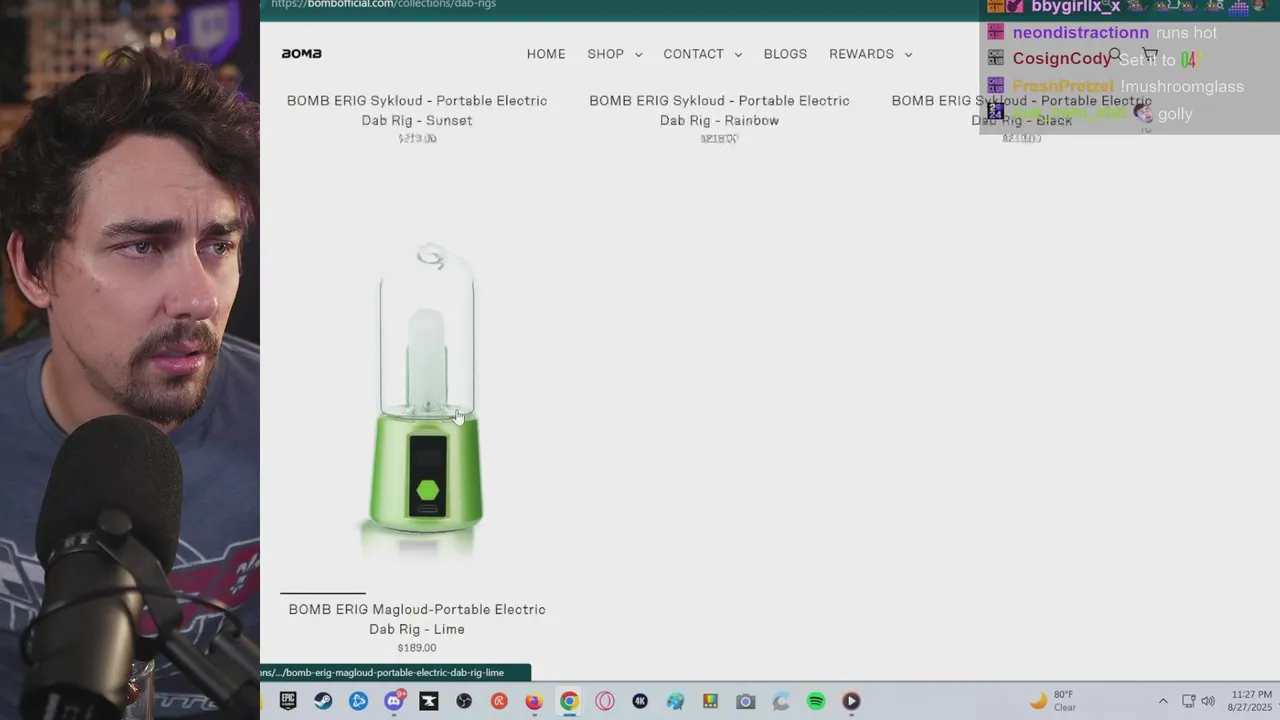Open OBS Studio taskbar icon
Screen dimensions: 1280x720
point(464,701)
